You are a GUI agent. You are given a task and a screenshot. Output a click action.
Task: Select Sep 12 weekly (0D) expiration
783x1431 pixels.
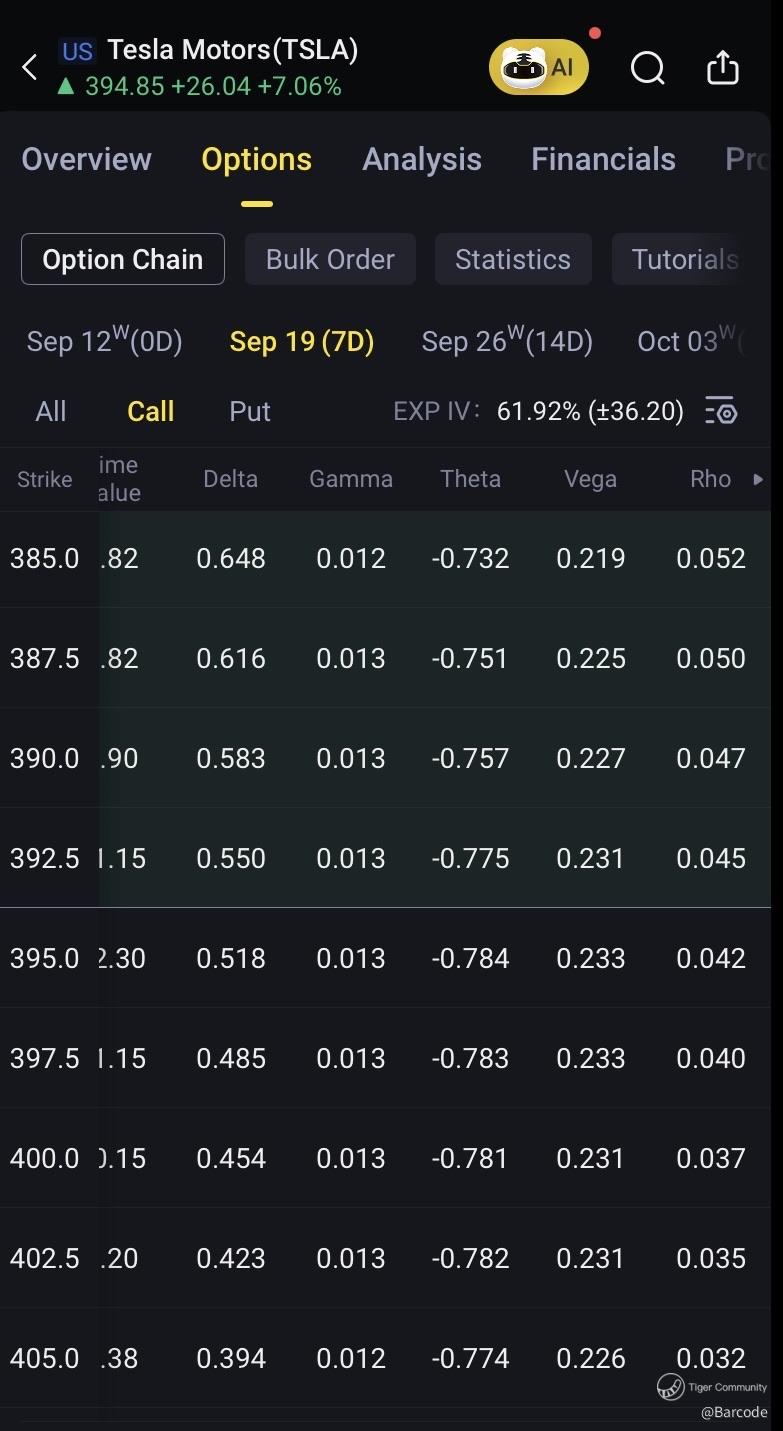104,342
